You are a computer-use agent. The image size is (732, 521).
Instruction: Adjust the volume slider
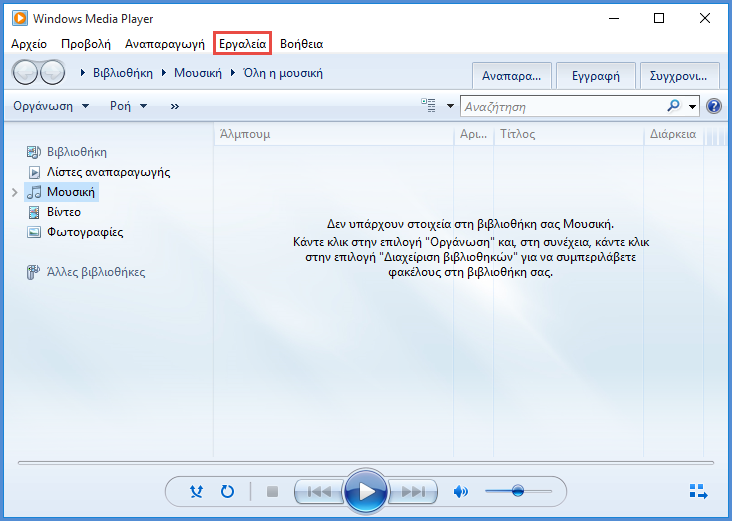[x=518, y=491]
